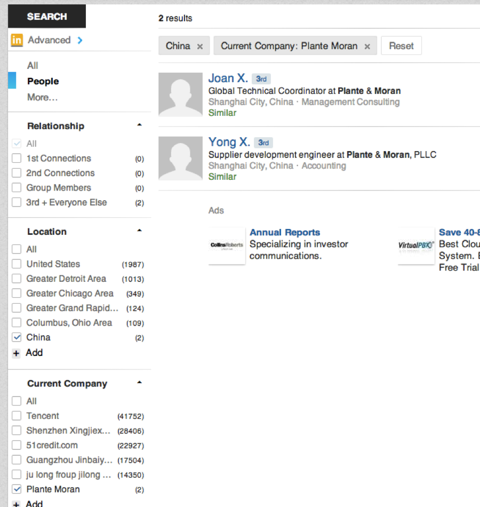480x507 pixels.
Task: Click the Shenzhen Xingjiex... company label
Action: [68, 431]
